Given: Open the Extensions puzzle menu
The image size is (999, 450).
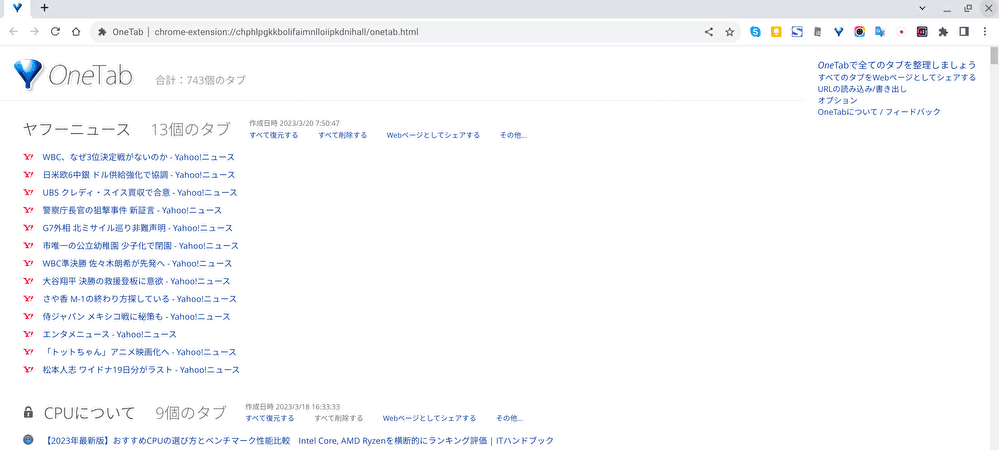Looking at the screenshot, I should pos(944,32).
